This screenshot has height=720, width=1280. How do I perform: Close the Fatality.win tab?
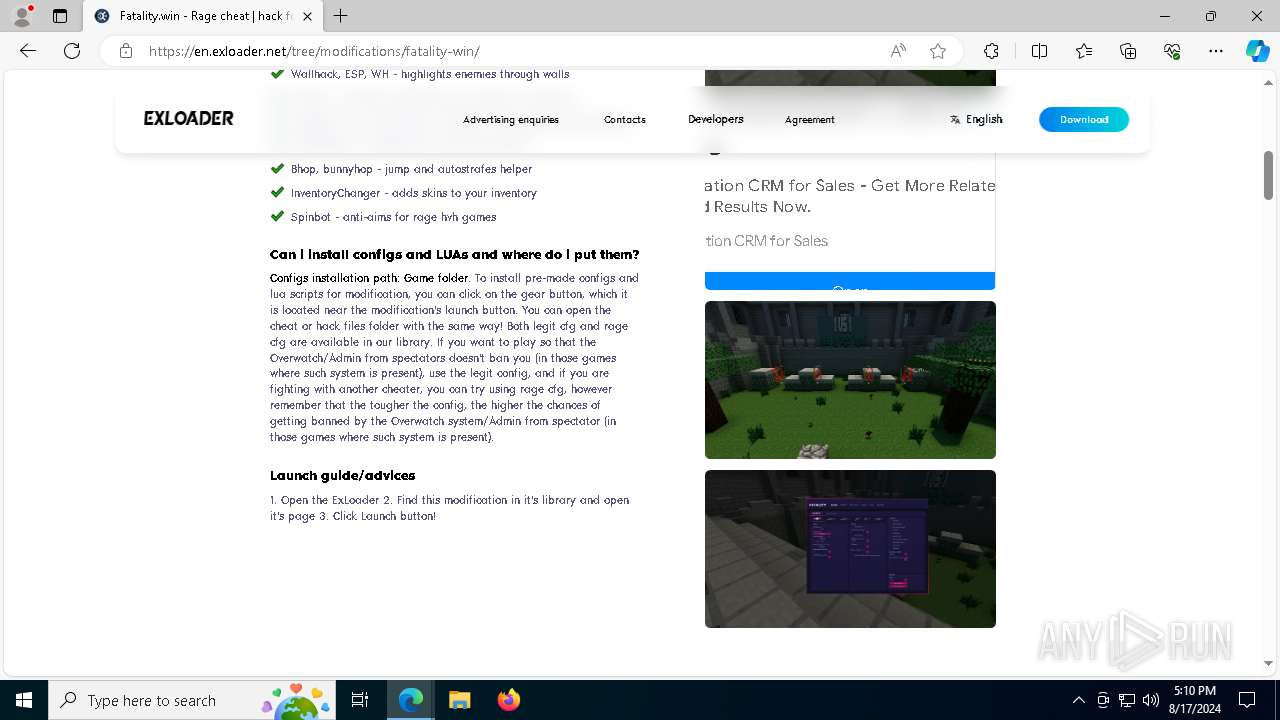[308, 16]
